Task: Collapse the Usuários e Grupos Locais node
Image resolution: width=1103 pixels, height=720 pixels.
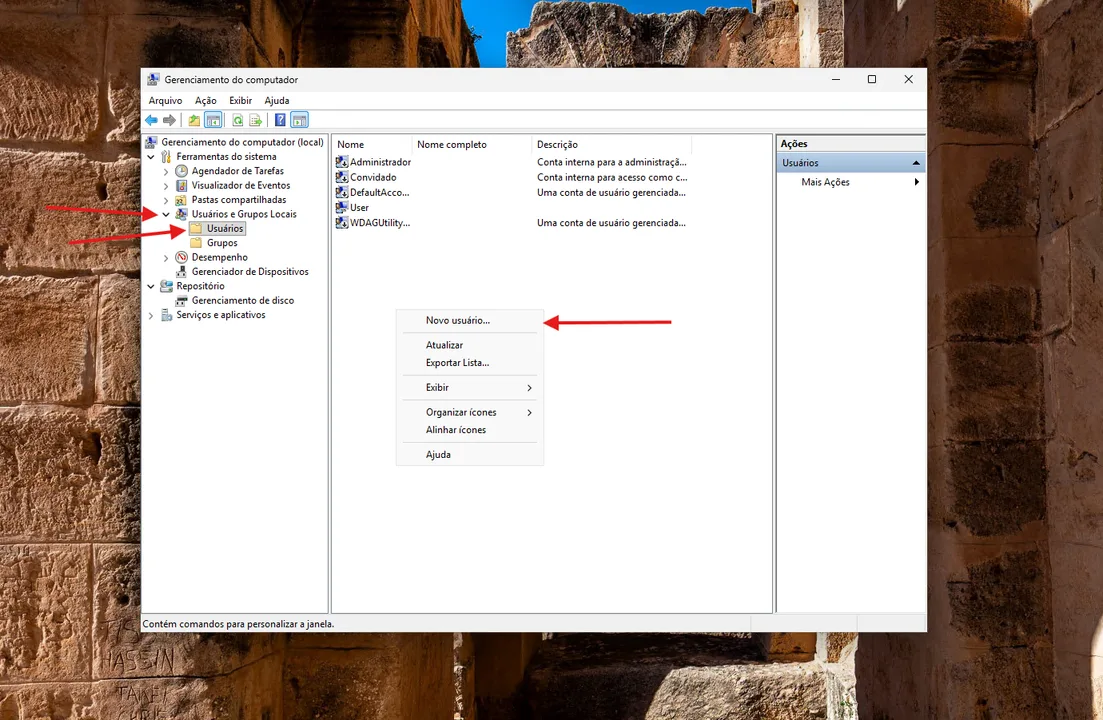Action: pyautogui.click(x=166, y=214)
